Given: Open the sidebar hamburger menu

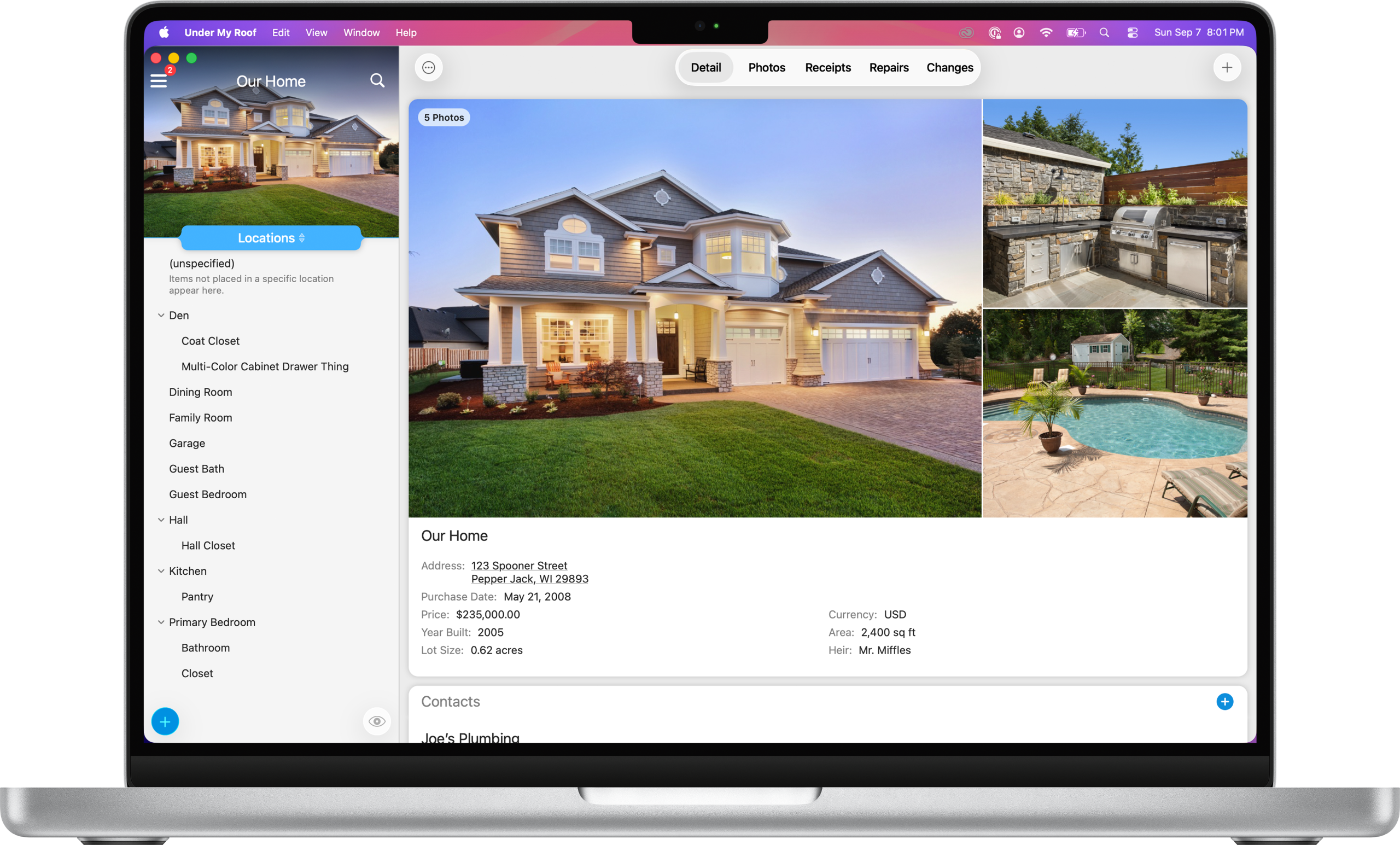Looking at the screenshot, I should point(159,81).
